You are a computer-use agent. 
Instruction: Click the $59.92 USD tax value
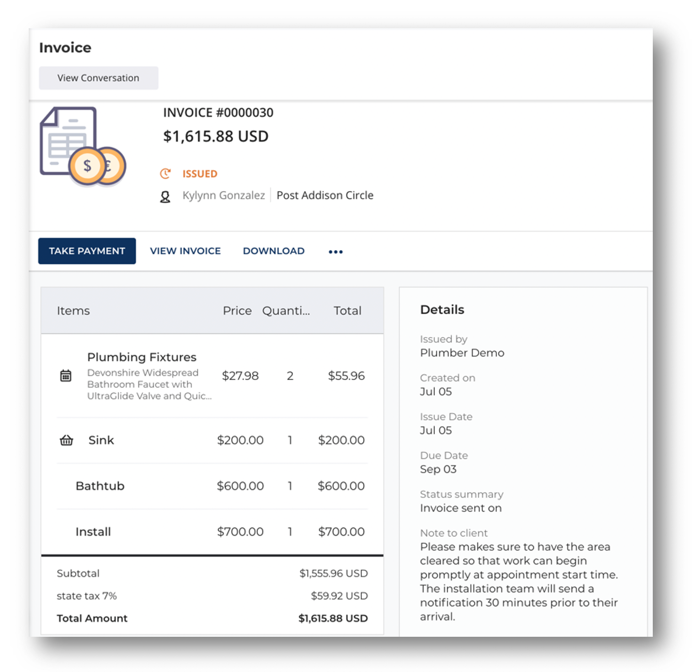point(339,596)
